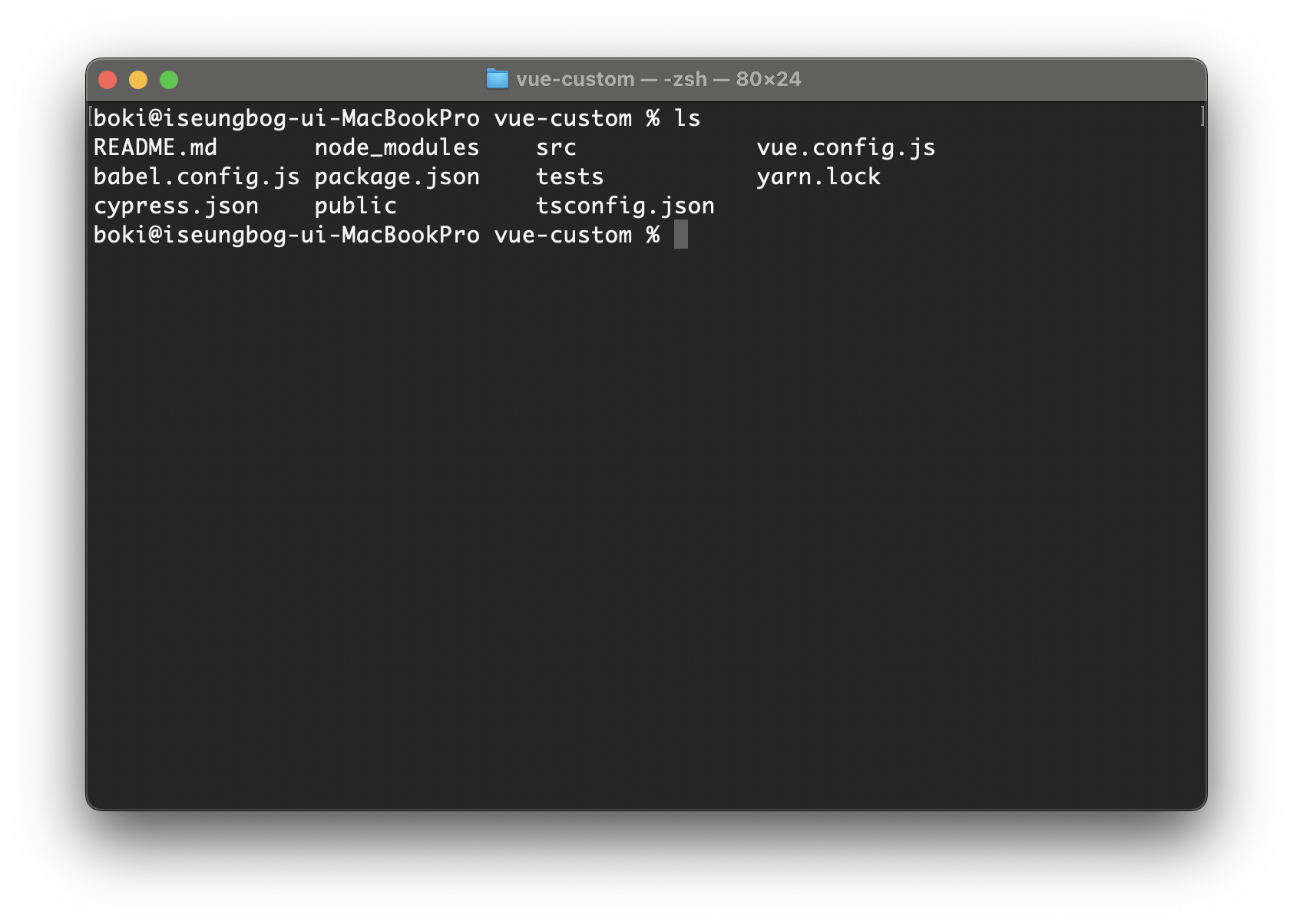This screenshot has height=924, width=1293.
Task: Click the README.md file name
Action: click(155, 147)
